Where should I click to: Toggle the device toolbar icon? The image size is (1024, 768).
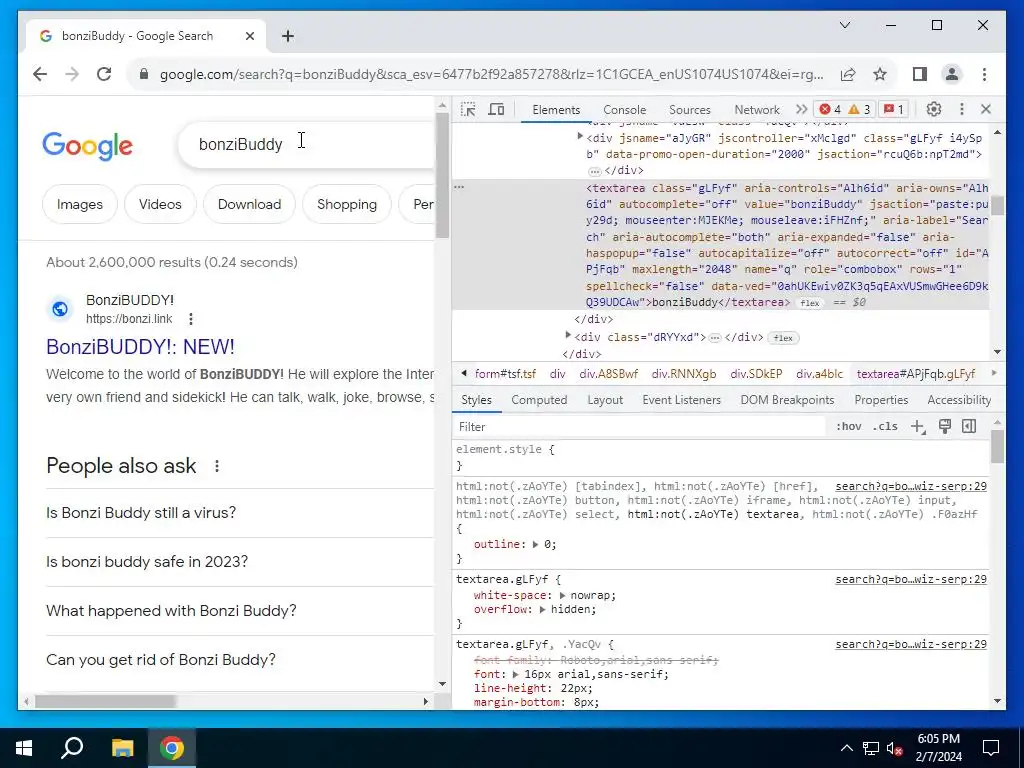click(496, 110)
